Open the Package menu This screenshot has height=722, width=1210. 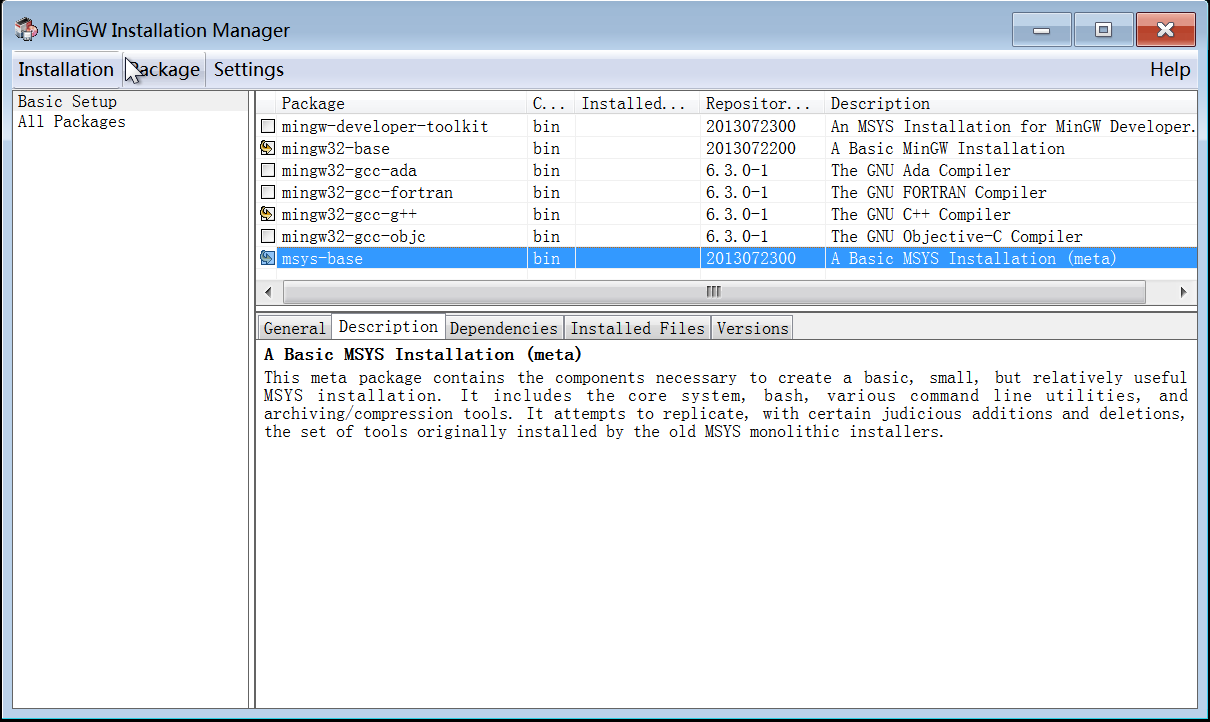(165, 69)
